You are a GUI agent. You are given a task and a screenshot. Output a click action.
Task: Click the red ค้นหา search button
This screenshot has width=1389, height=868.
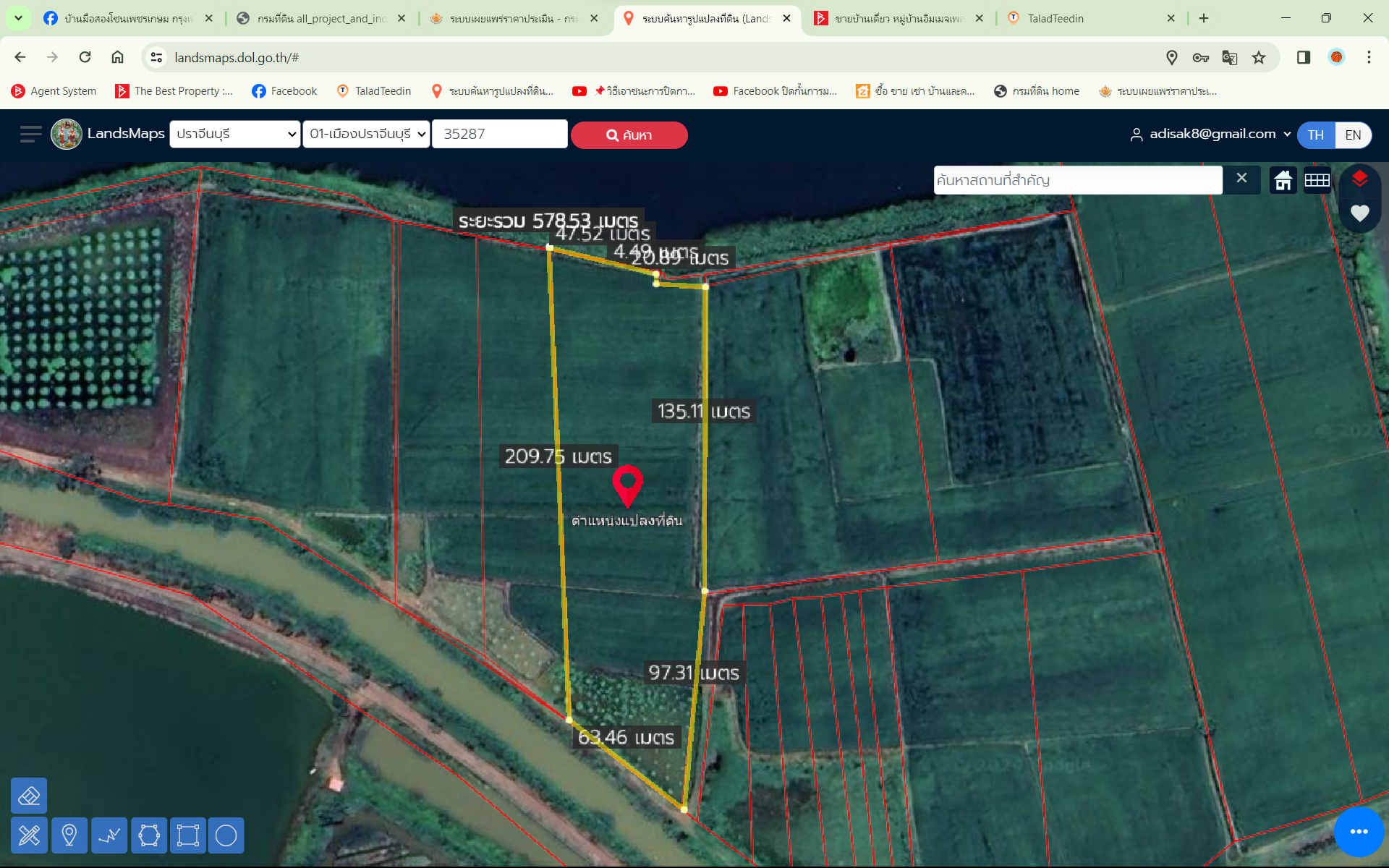tap(629, 135)
